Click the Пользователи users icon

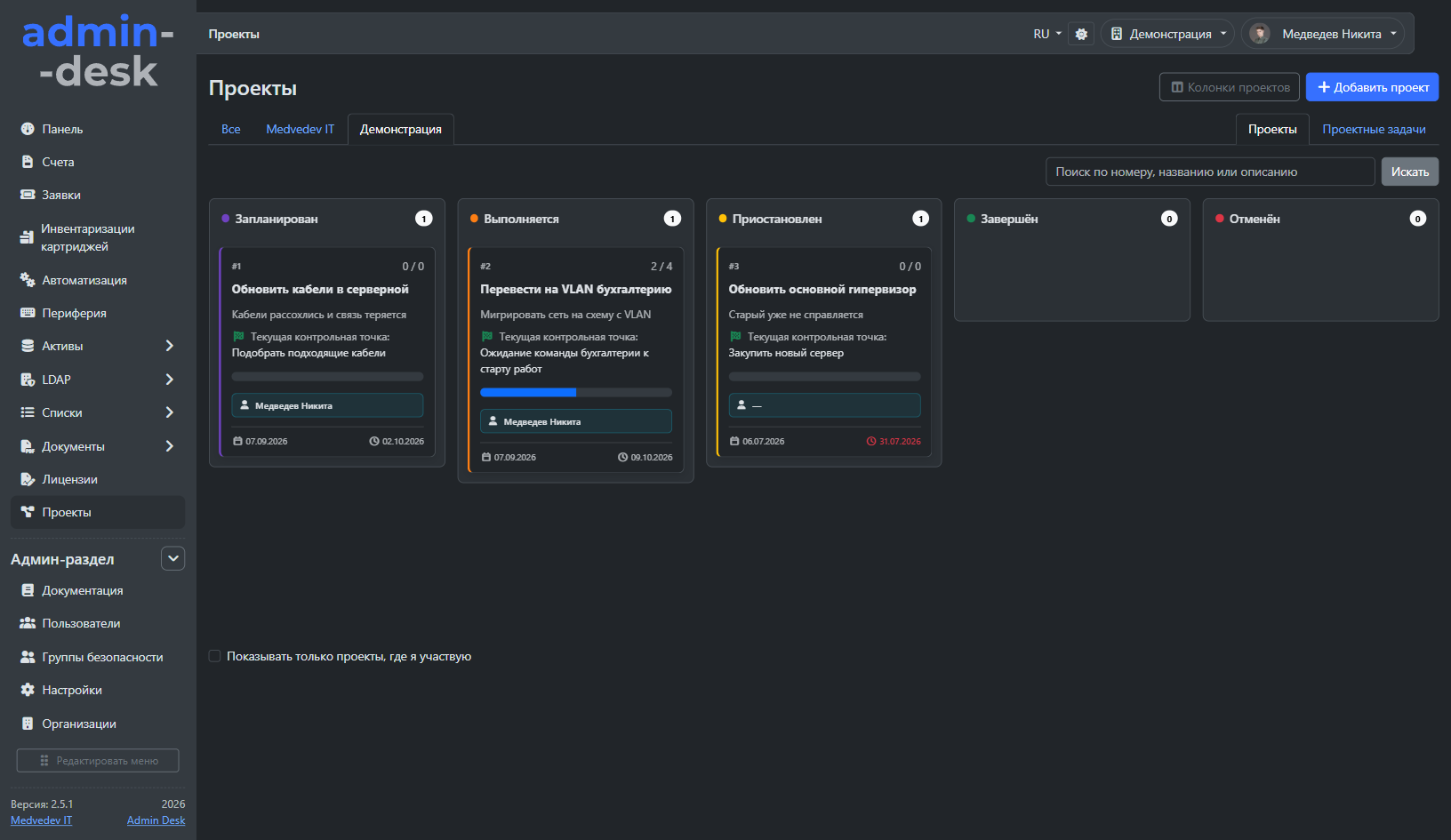[28, 623]
